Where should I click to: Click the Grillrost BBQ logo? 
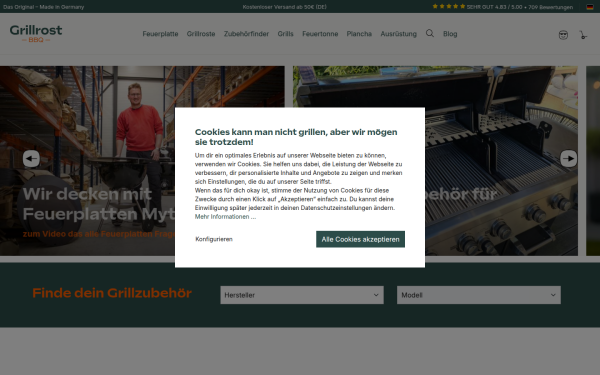pyautogui.click(x=36, y=33)
